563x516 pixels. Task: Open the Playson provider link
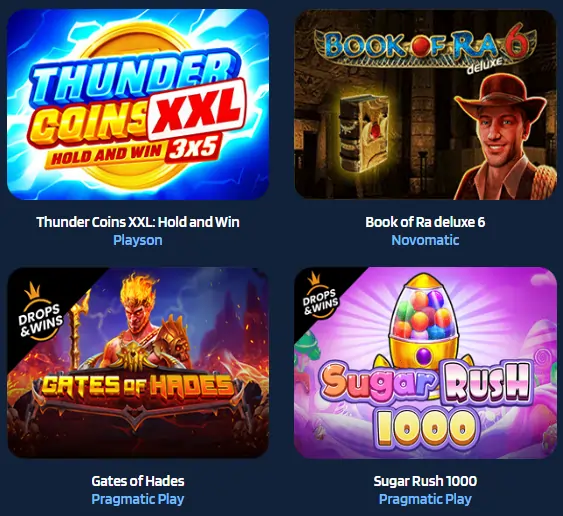pyautogui.click(x=138, y=240)
